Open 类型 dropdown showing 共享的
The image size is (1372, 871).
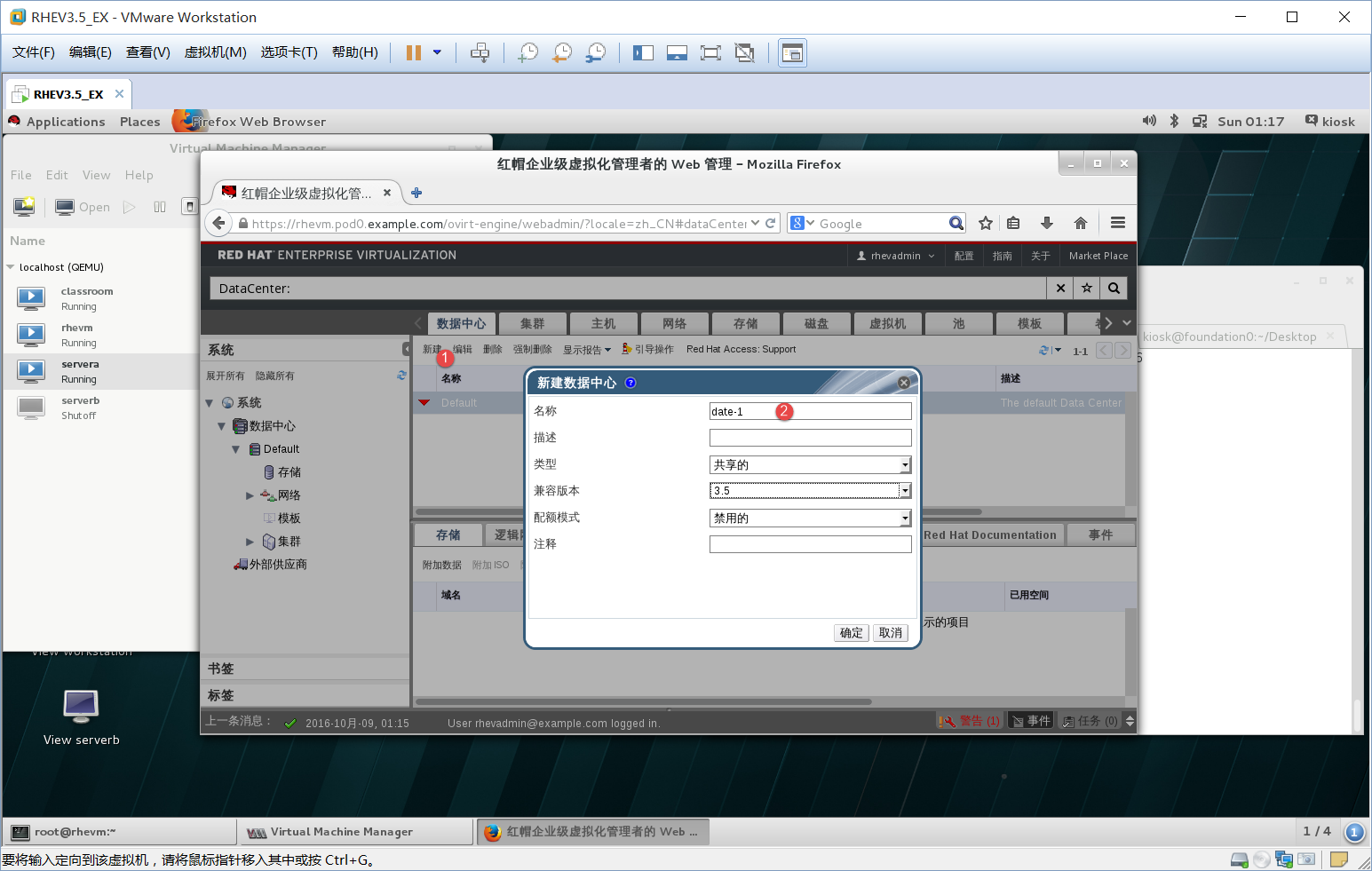[x=810, y=464]
